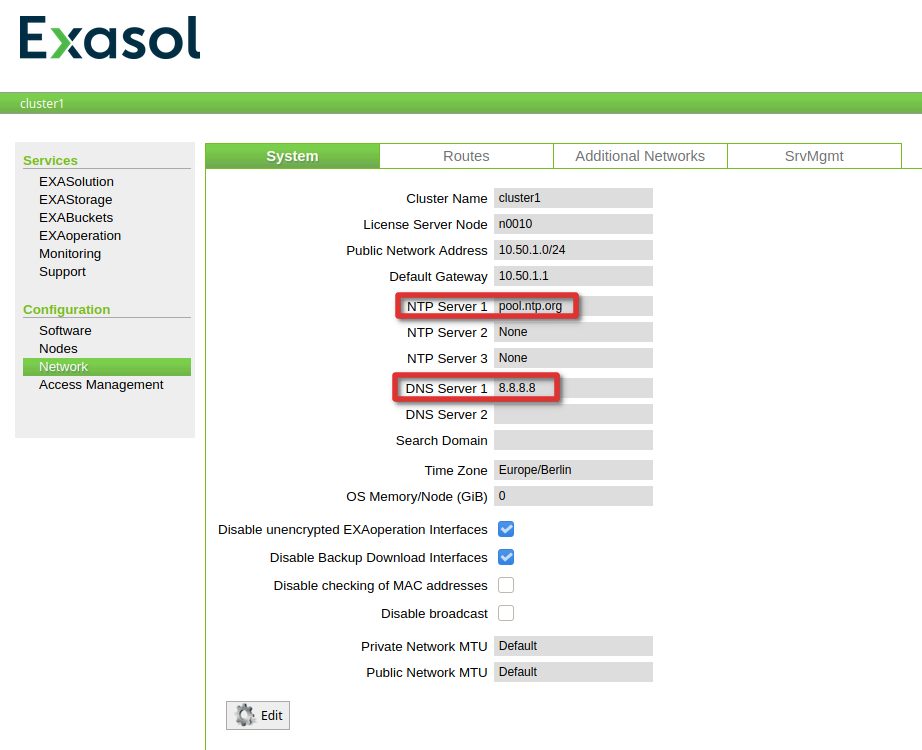The image size is (922, 750).
Task: Check the Disable broadcast checkbox
Action: pos(506,613)
